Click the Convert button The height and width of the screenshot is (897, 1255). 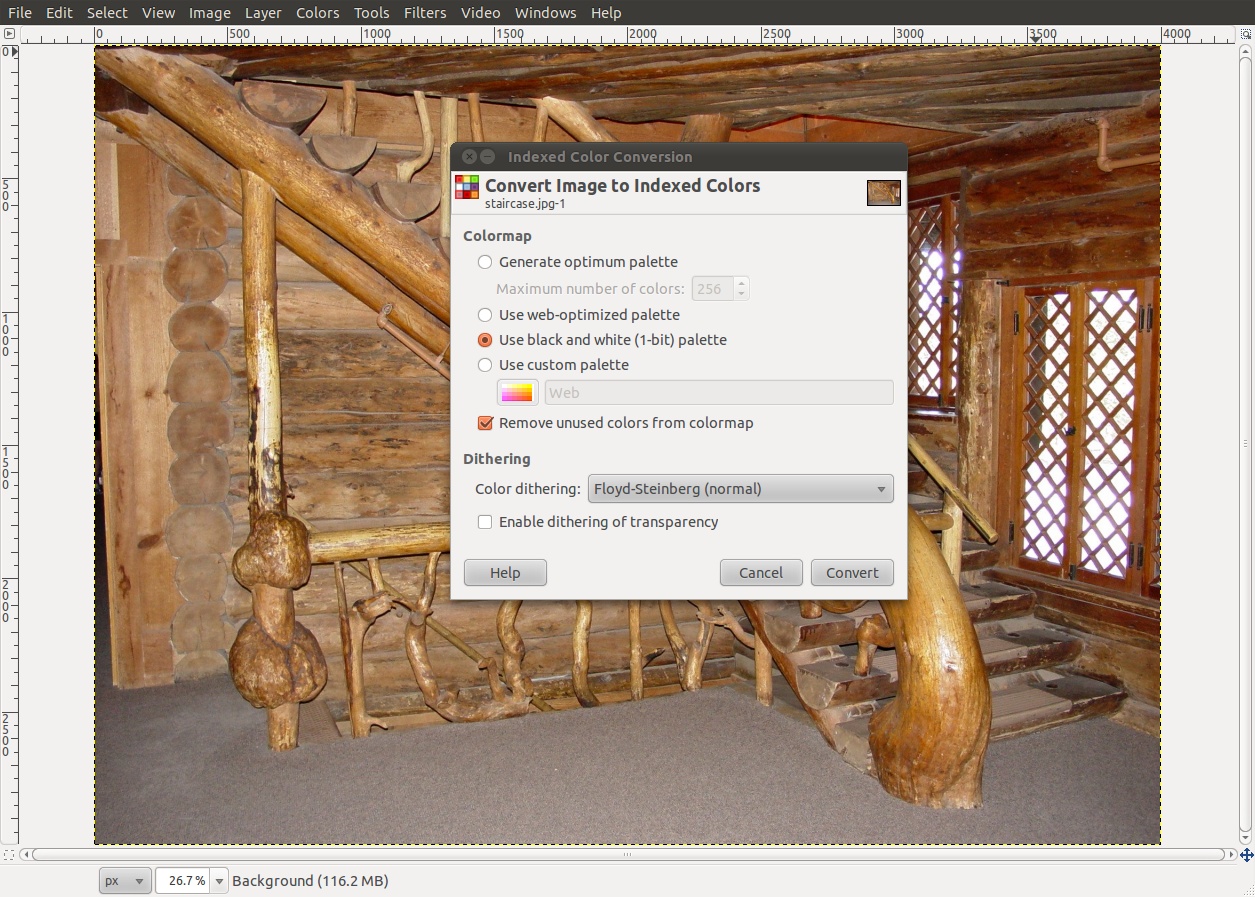coord(852,573)
